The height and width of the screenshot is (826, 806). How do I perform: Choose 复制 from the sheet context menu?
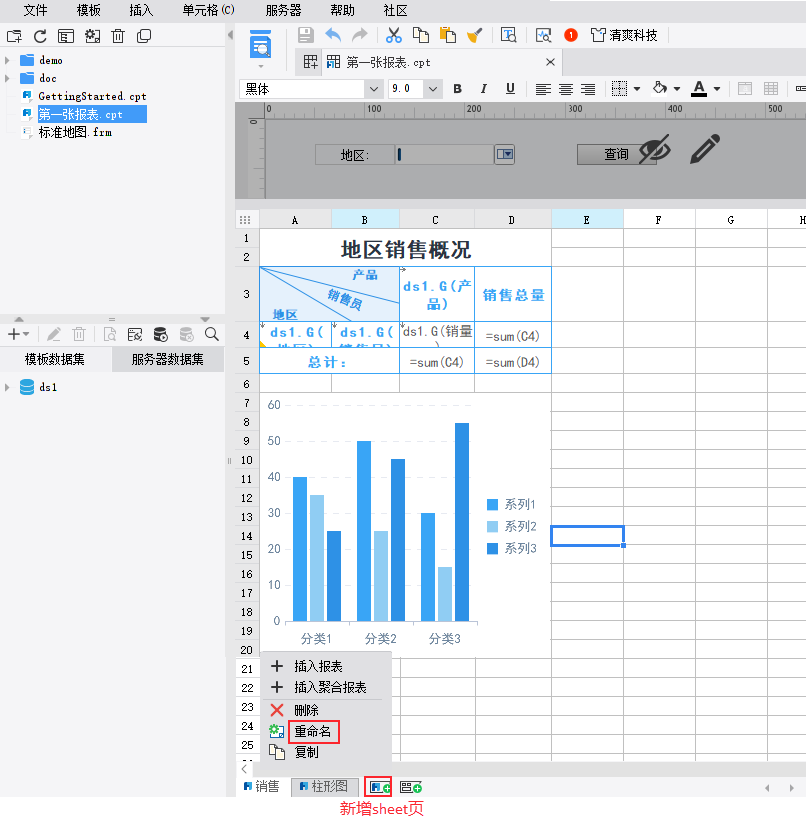point(307,752)
